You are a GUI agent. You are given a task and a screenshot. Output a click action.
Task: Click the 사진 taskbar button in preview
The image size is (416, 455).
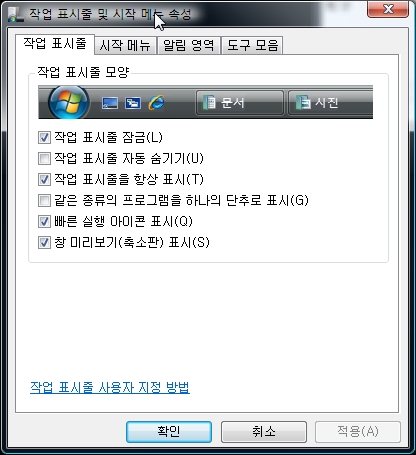click(330, 102)
